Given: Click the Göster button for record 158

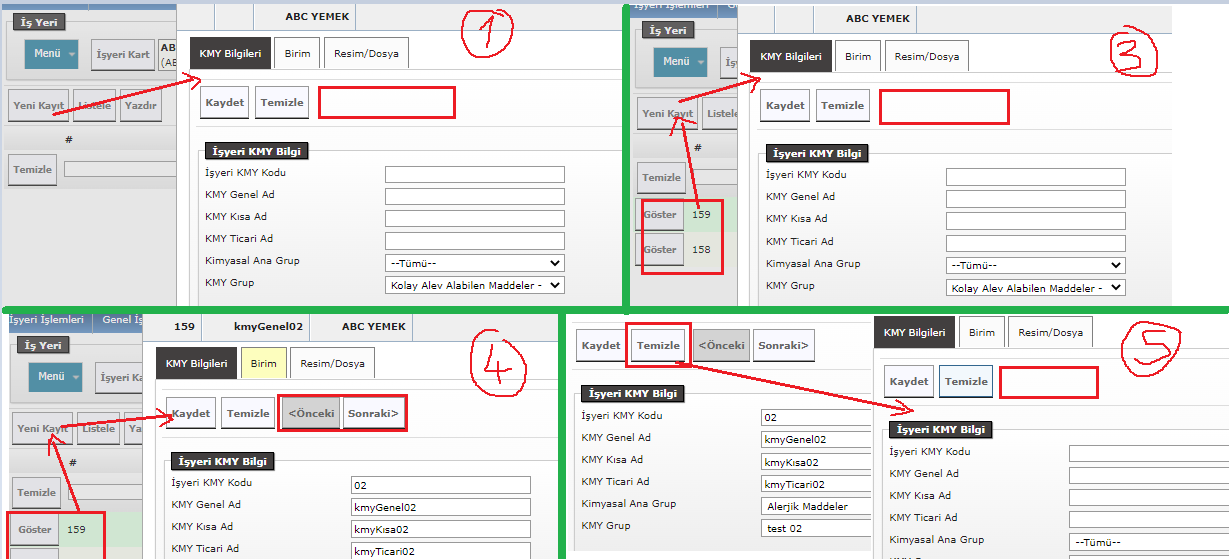Looking at the screenshot, I should coord(660,250).
